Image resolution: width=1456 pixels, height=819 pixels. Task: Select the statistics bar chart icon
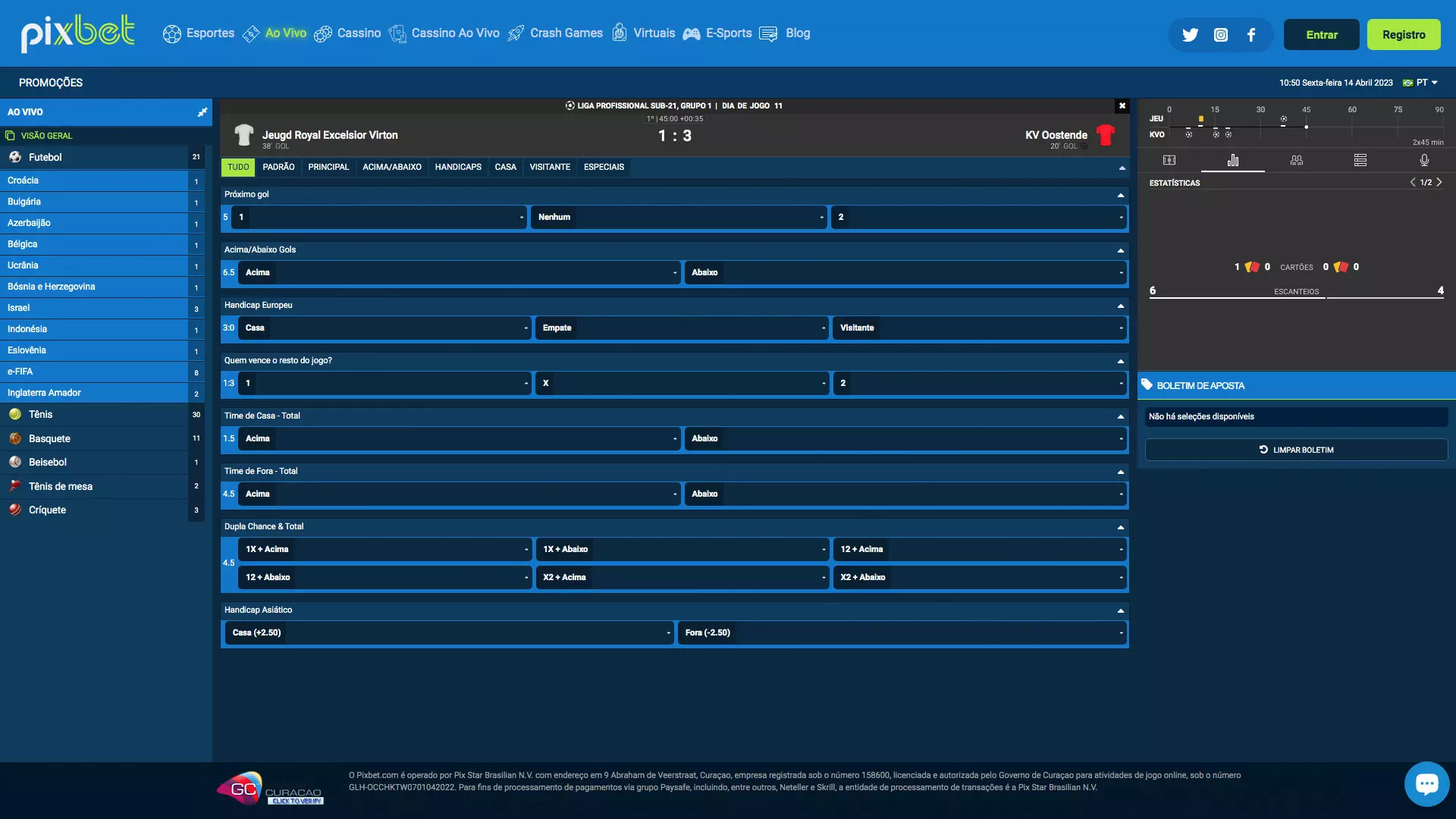click(x=1233, y=160)
